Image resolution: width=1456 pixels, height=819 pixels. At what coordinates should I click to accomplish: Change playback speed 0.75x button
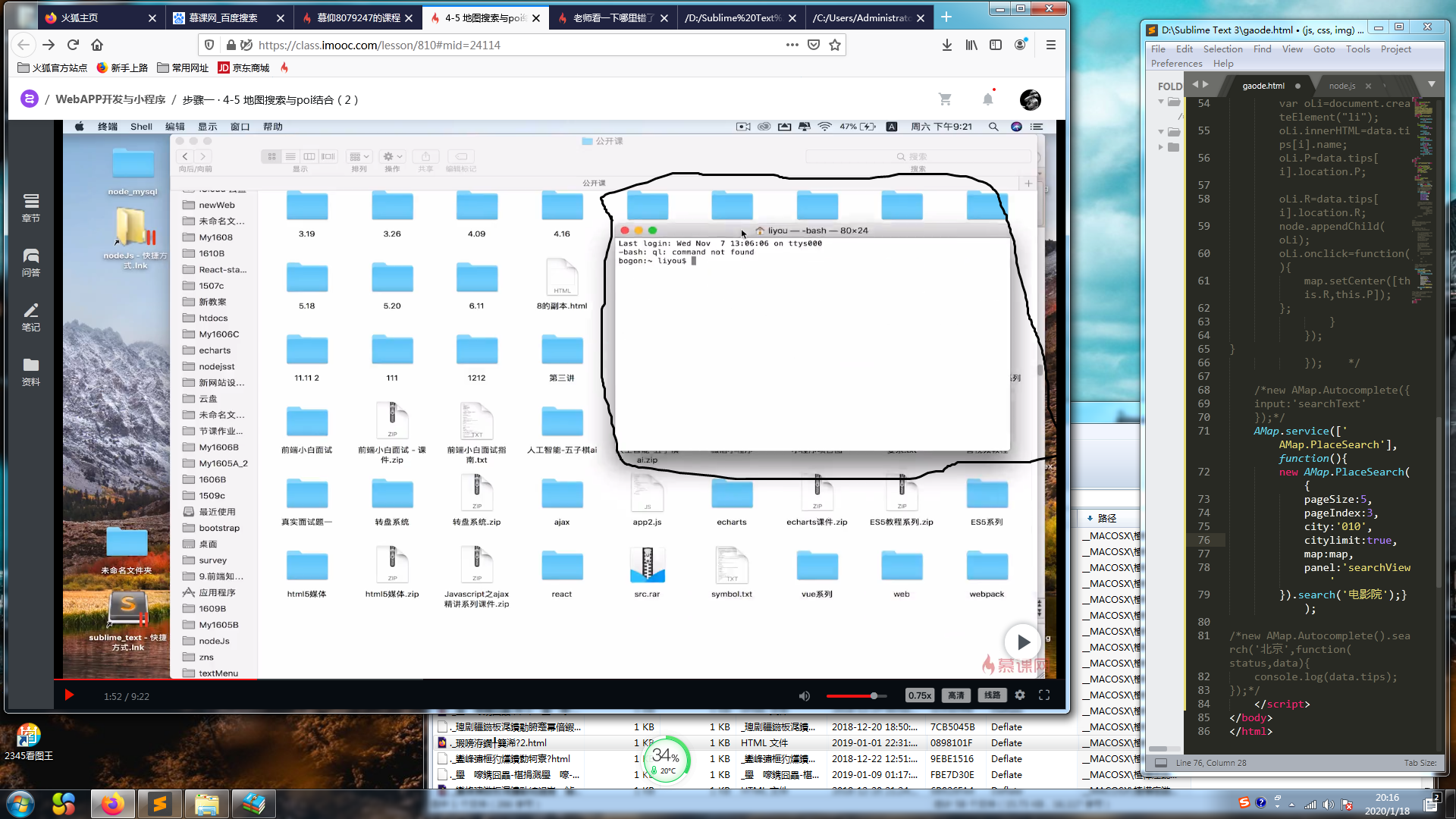click(x=920, y=695)
